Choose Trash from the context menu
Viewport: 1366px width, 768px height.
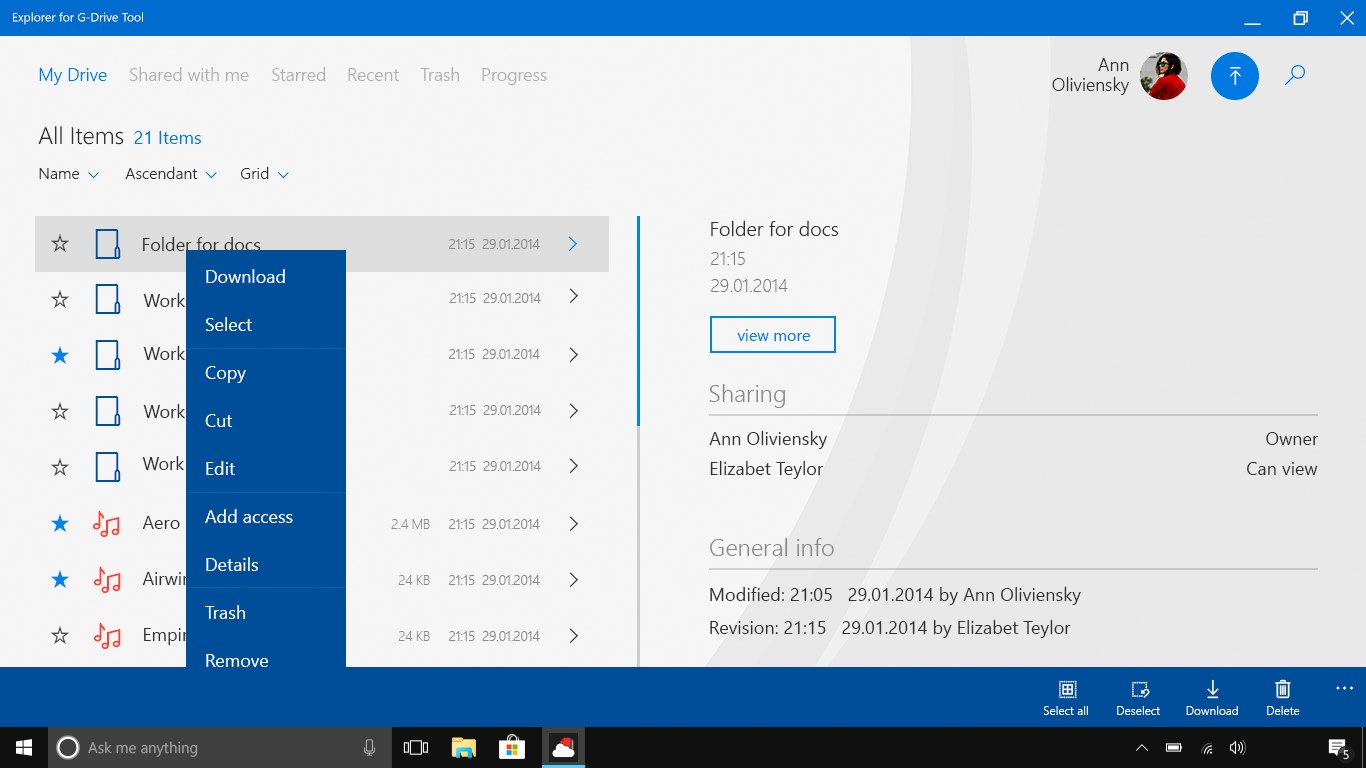click(x=266, y=613)
